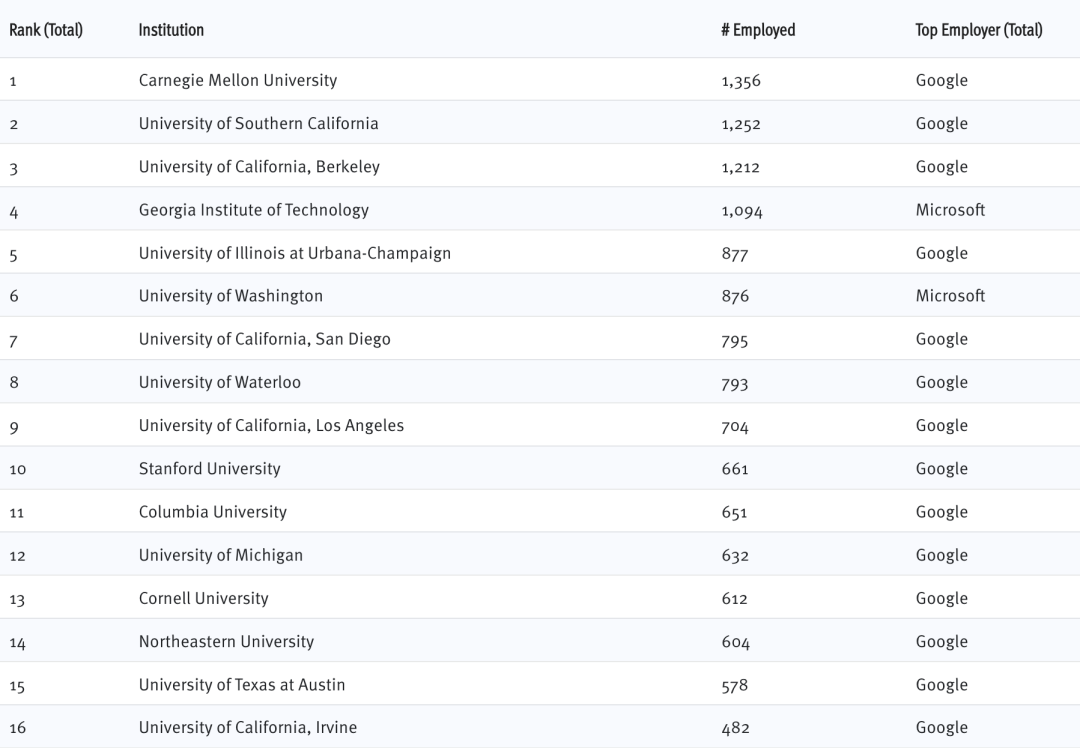
Task: Click the 1,252 employed value
Action: [x=741, y=125]
